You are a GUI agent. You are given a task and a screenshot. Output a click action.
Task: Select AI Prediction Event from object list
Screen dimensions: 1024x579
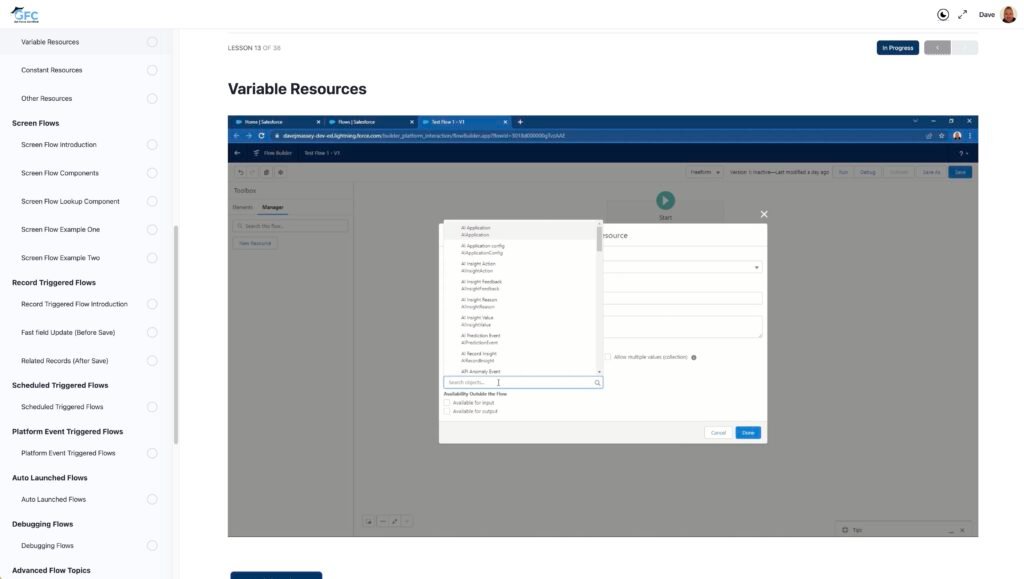pyautogui.click(x=521, y=339)
